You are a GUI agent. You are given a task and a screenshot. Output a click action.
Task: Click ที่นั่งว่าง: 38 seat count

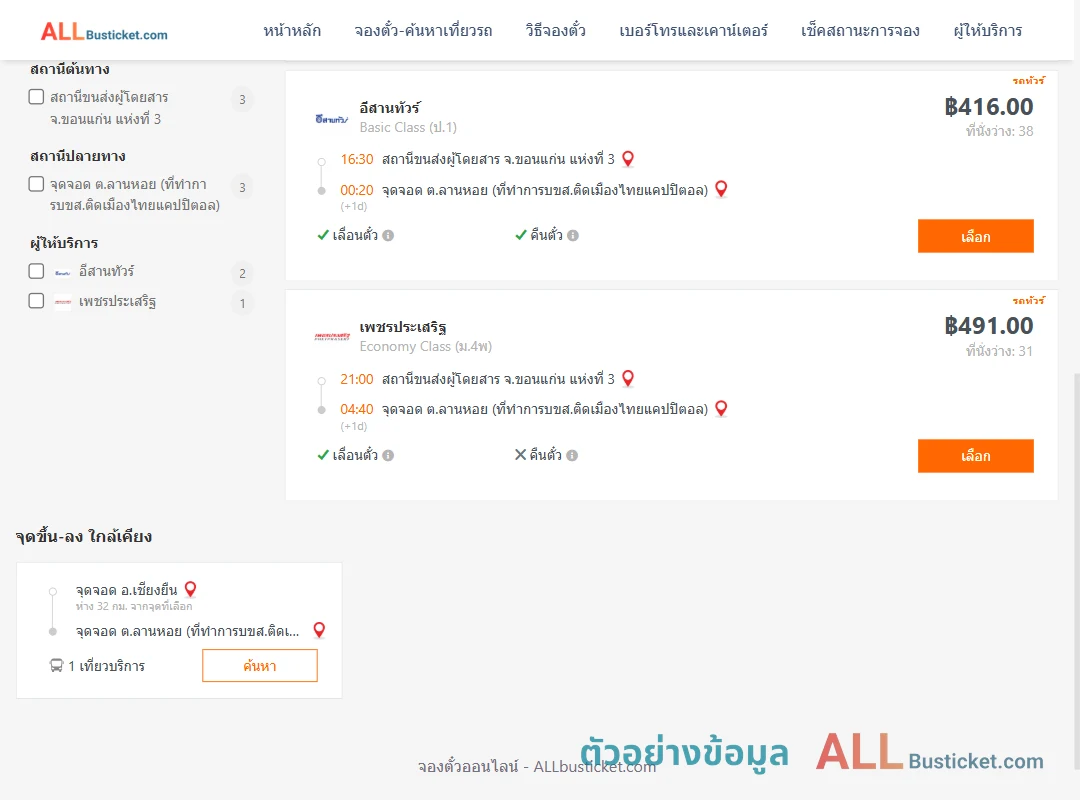(x=999, y=131)
